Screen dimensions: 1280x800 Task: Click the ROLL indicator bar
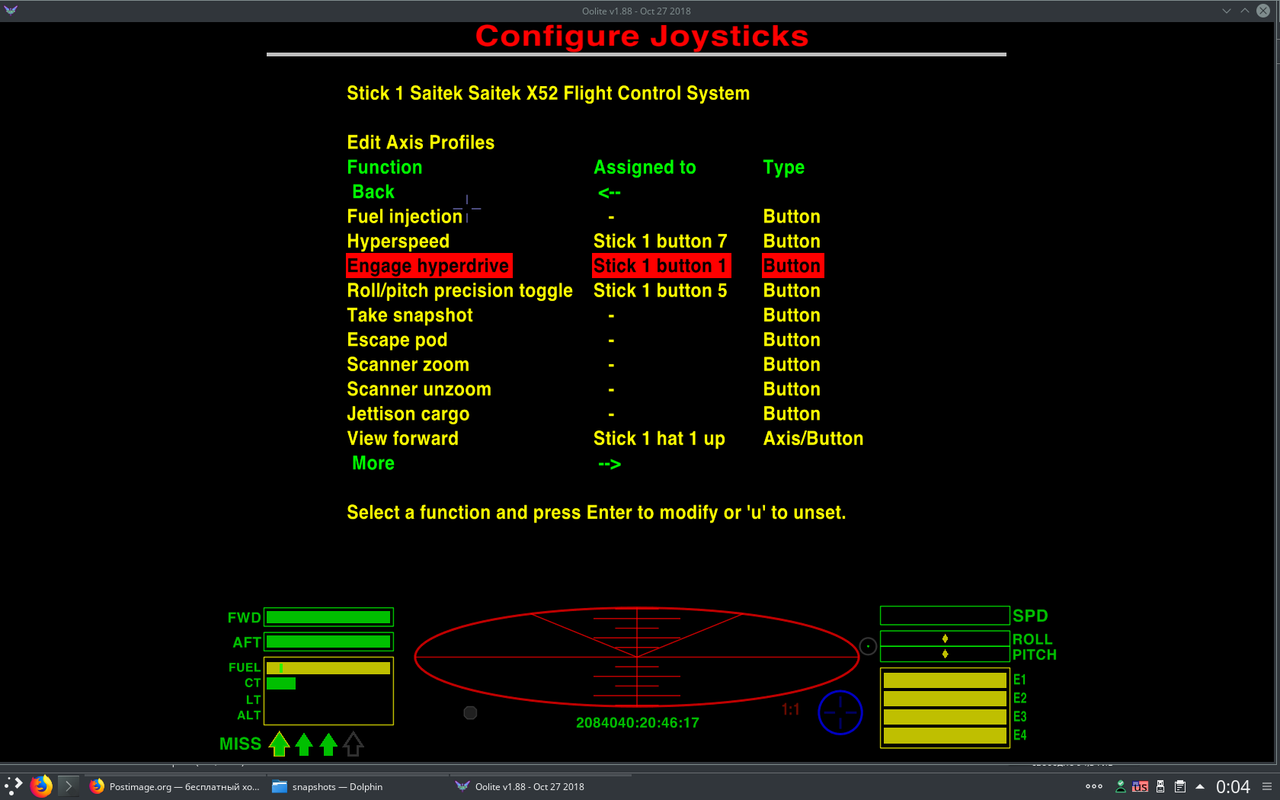pyautogui.click(x=945, y=638)
